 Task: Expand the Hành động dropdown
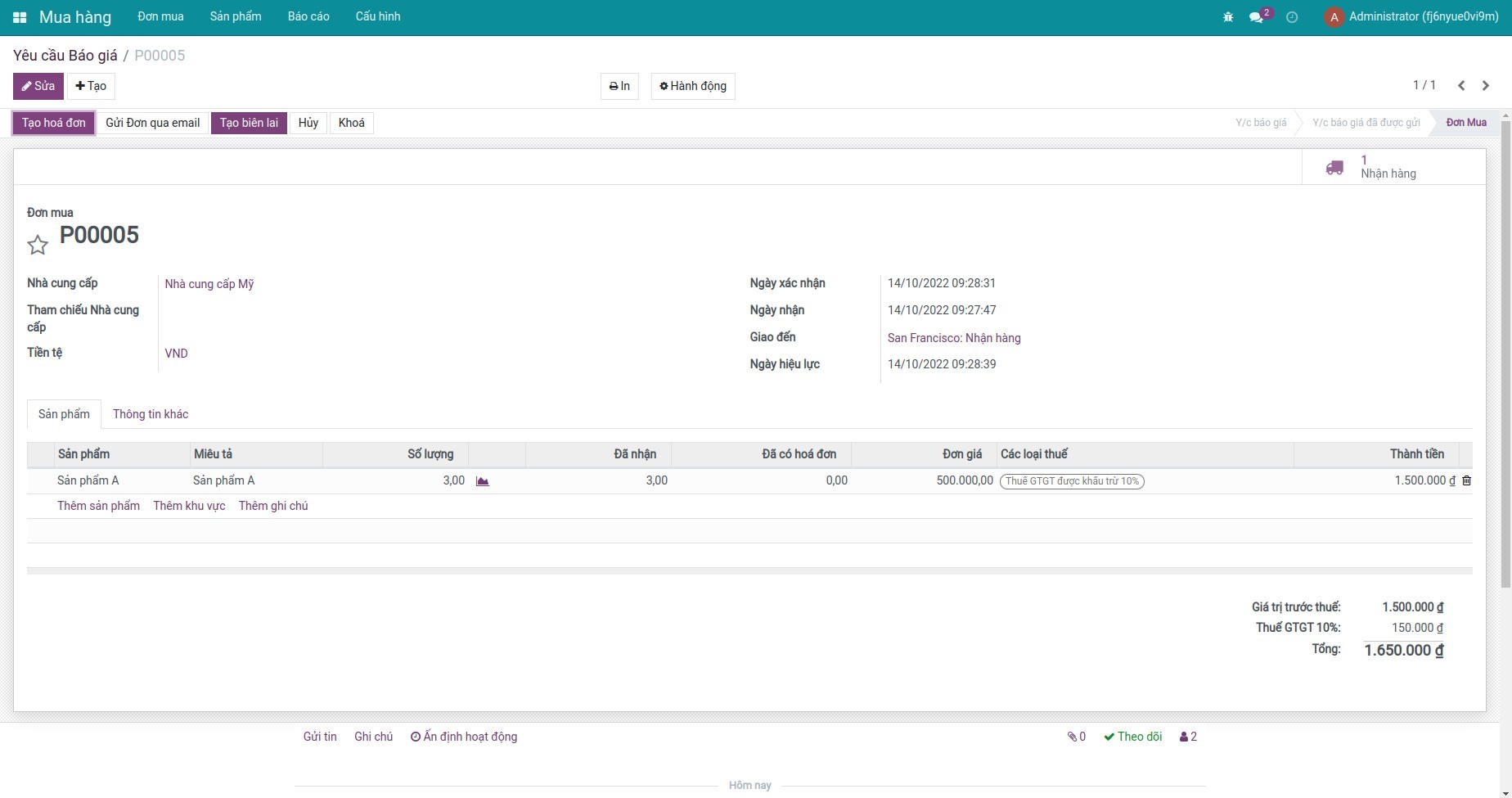(x=693, y=86)
